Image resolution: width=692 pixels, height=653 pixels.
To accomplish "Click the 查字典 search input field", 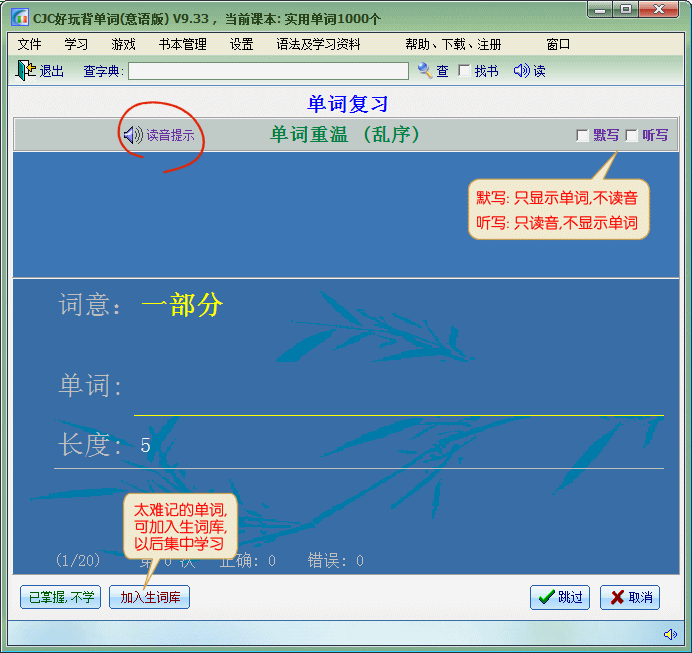I will click(x=268, y=71).
